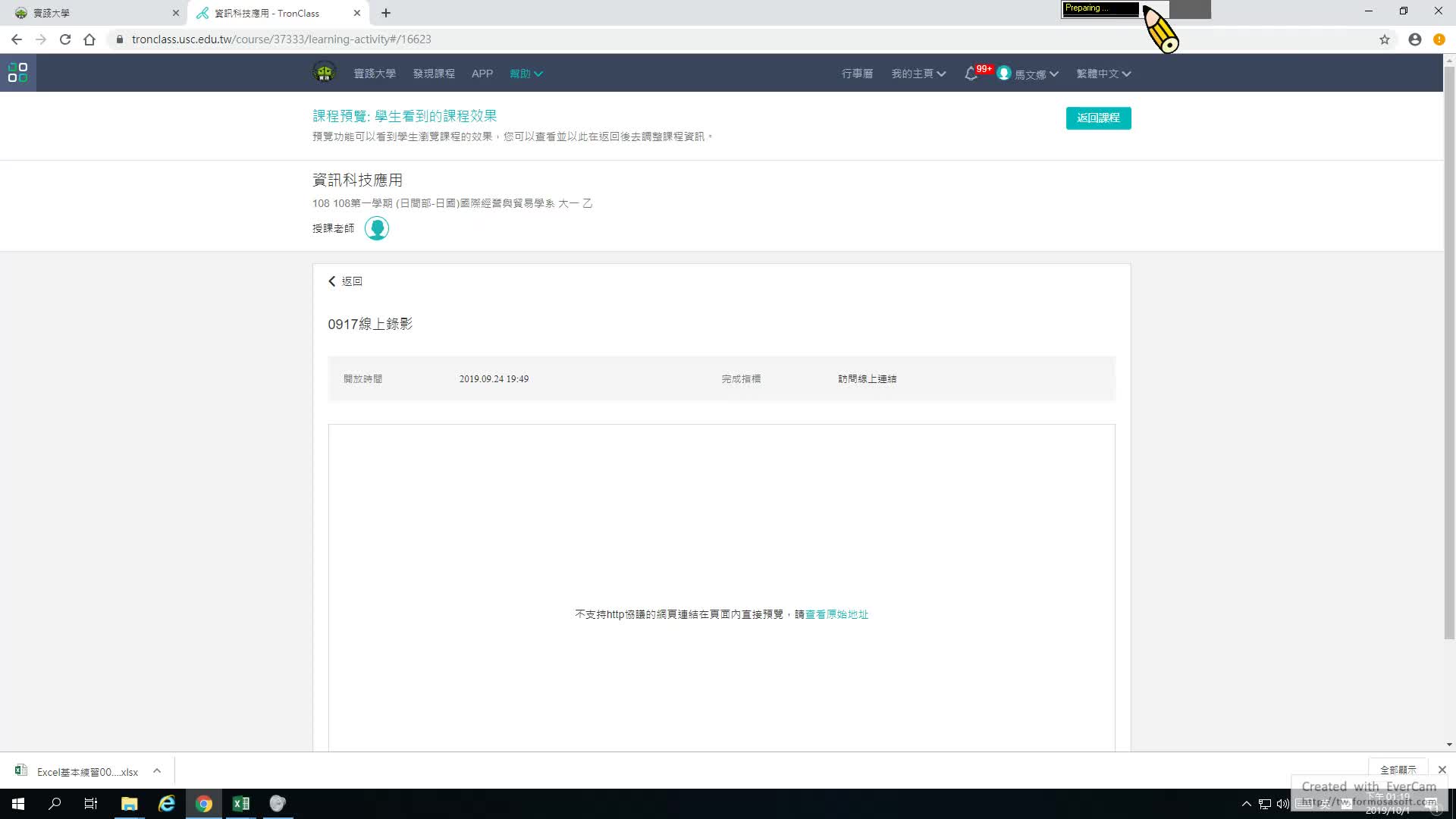Click the orange Chrome update alert icon
The width and height of the screenshot is (1456, 819).
[x=1439, y=39]
